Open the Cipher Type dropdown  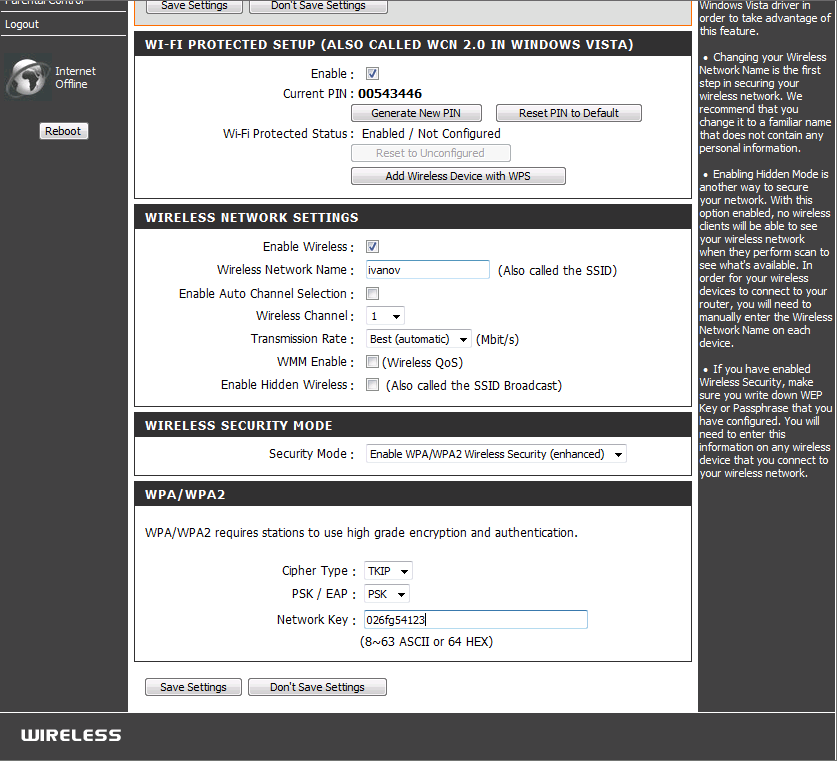[388, 571]
